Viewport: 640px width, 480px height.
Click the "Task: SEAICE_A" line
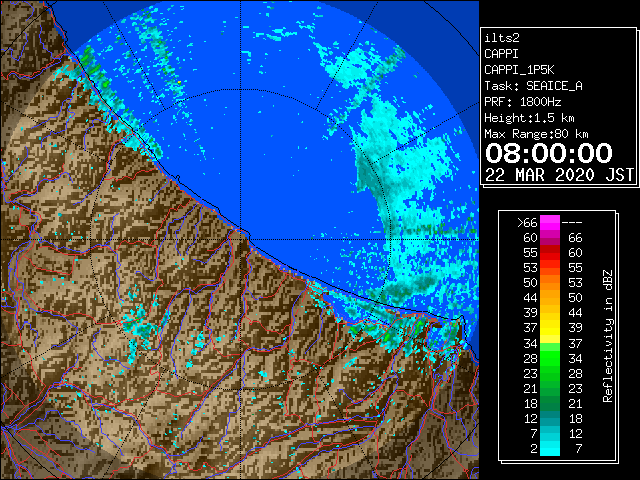[533, 86]
